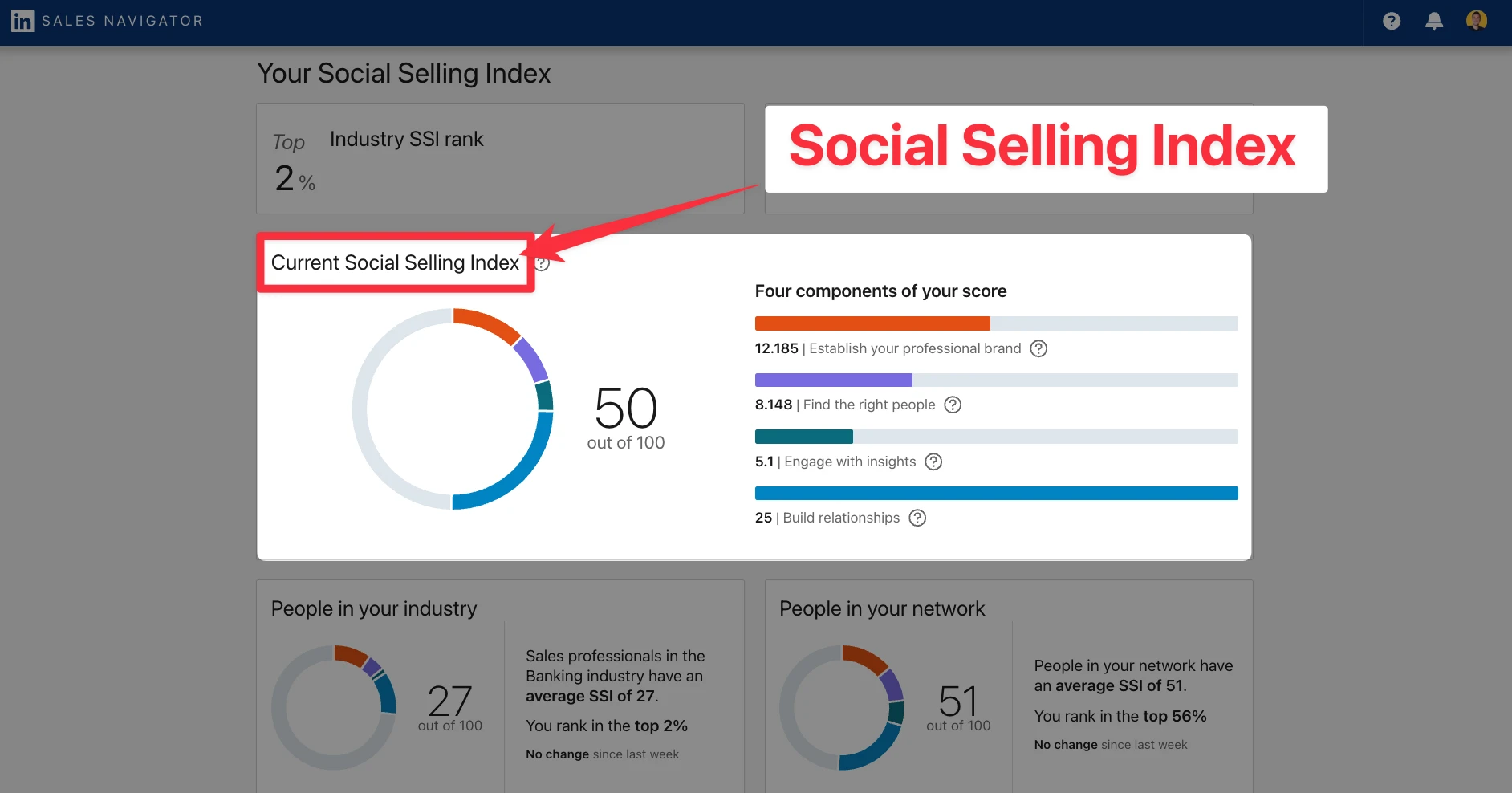This screenshot has height=793, width=1512.
Task: Click 'You rank in the top 2%' text
Action: coord(607,726)
